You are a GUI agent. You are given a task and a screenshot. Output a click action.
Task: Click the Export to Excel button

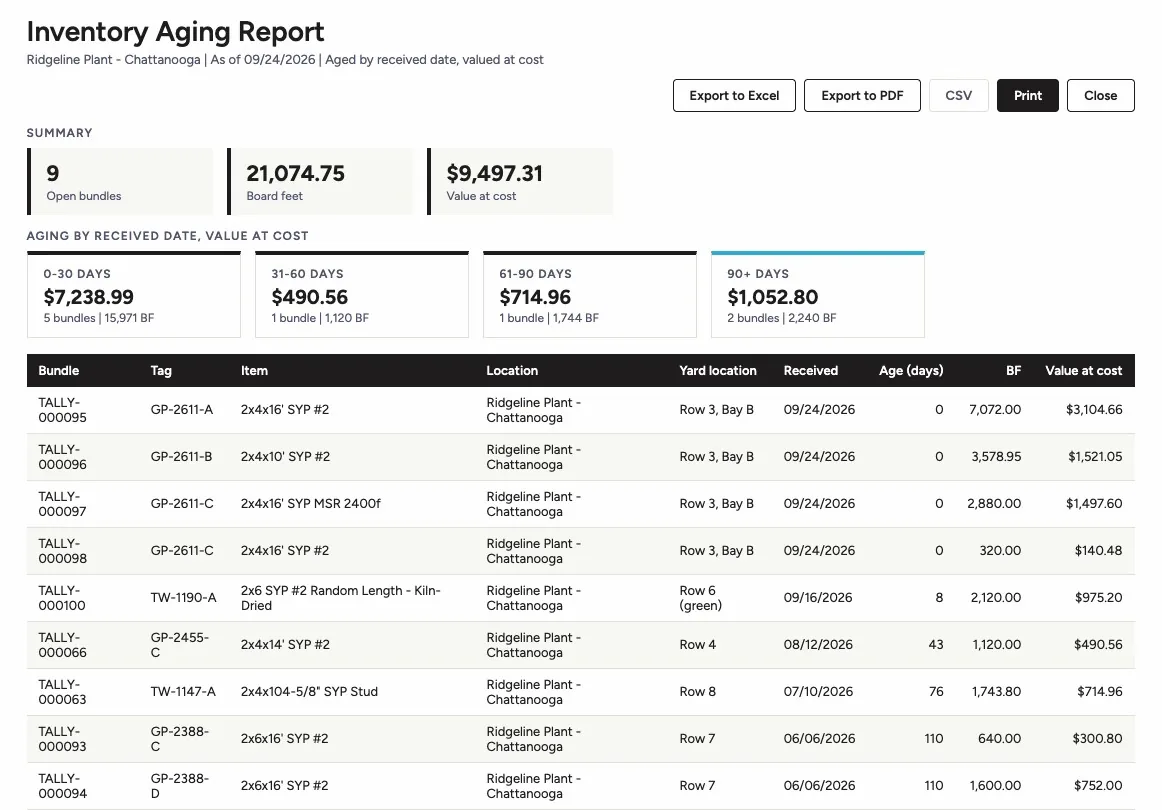tap(734, 96)
